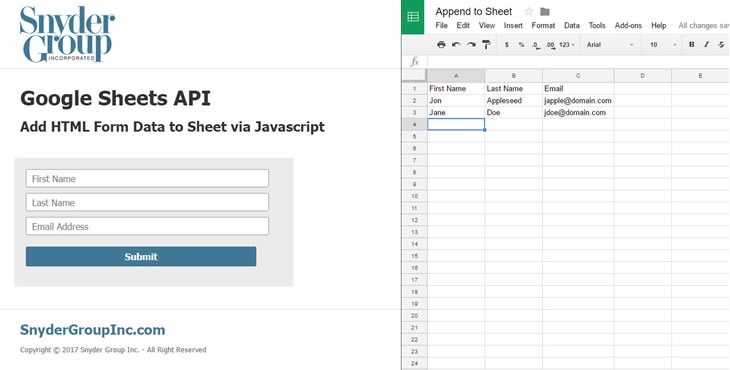Rename the Append to Sheet title
The width and height of the screenshot is (730, 370).
473,12
